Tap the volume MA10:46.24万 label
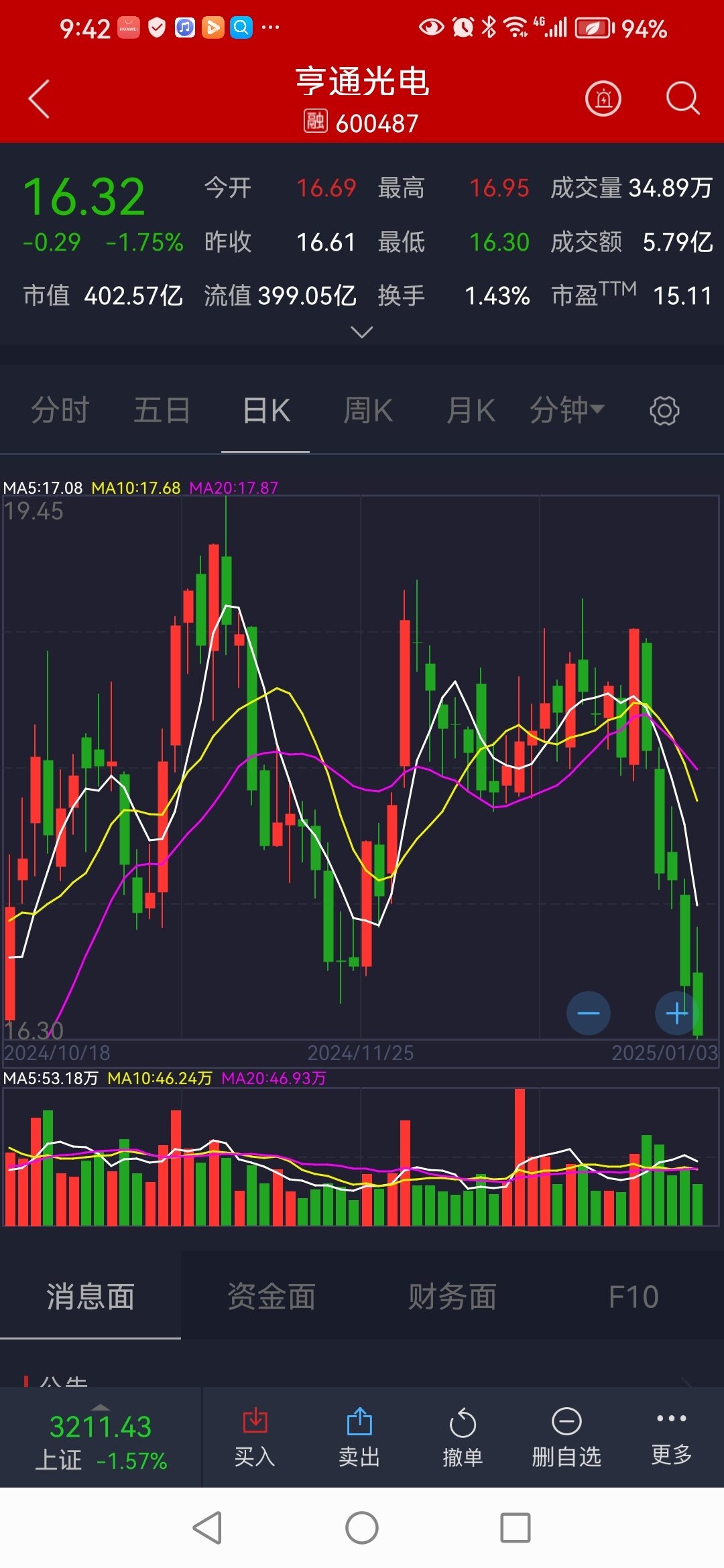 tap(160, 1078)
